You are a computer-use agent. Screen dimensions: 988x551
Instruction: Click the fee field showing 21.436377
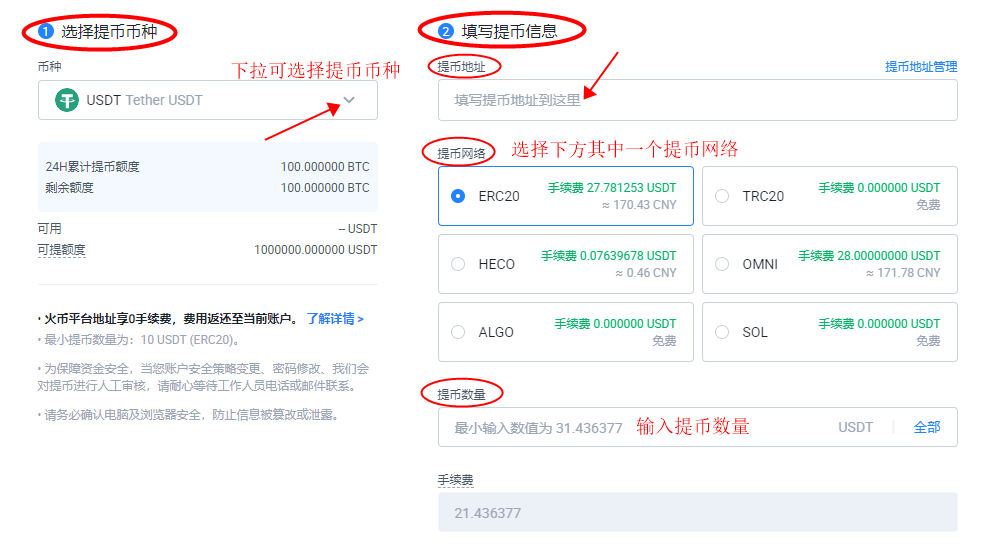point(698,513)
